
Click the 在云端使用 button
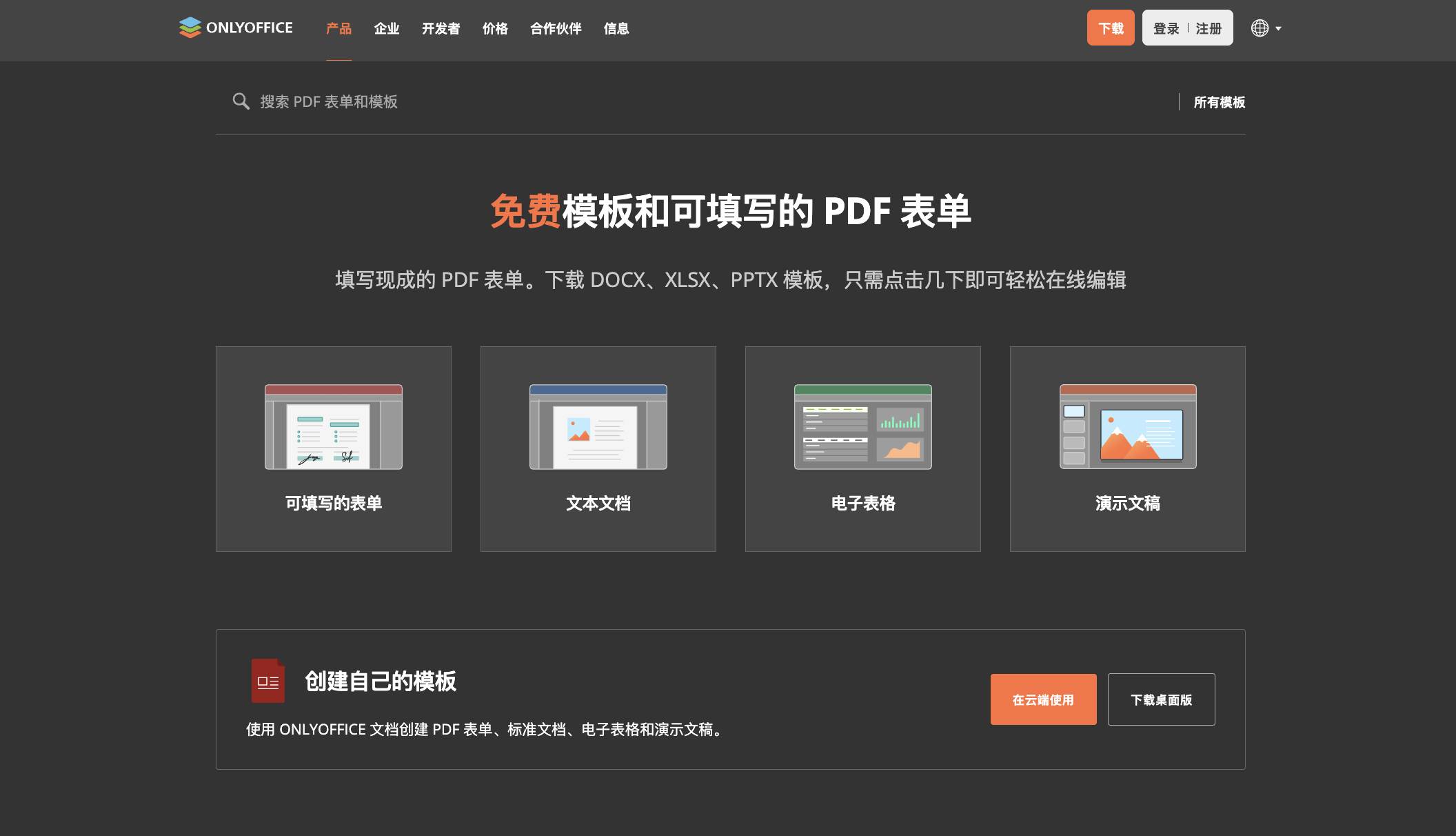pyautogui.click(x=1044, y=699)
